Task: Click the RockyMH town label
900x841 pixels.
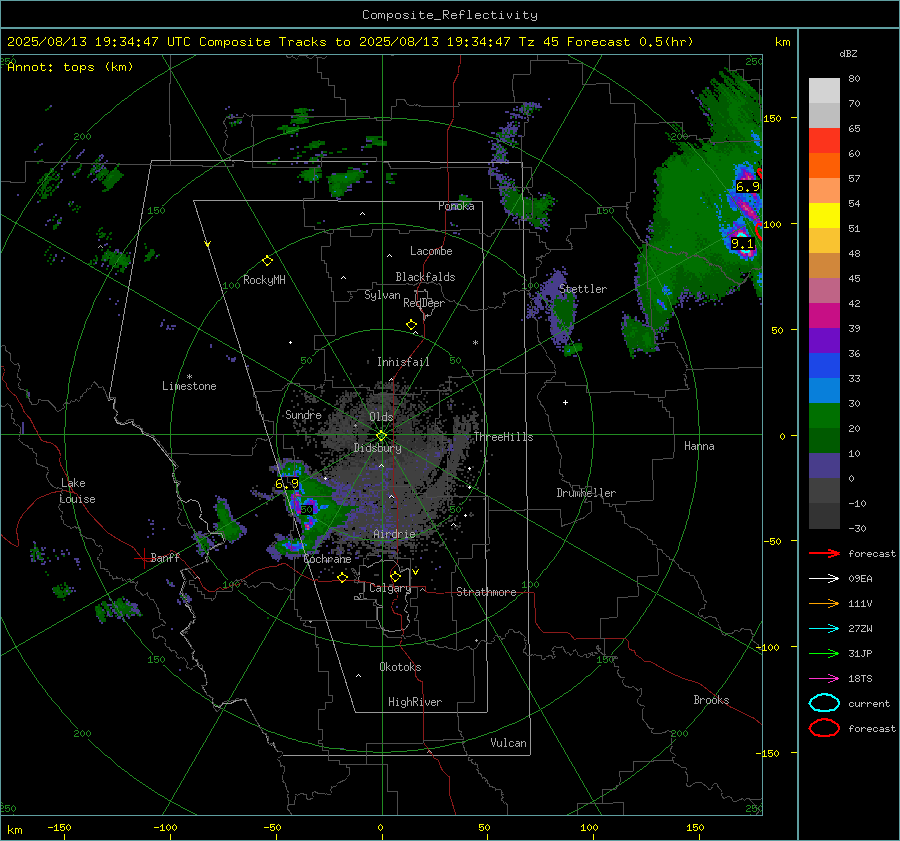Action: (x=264, y=280)
